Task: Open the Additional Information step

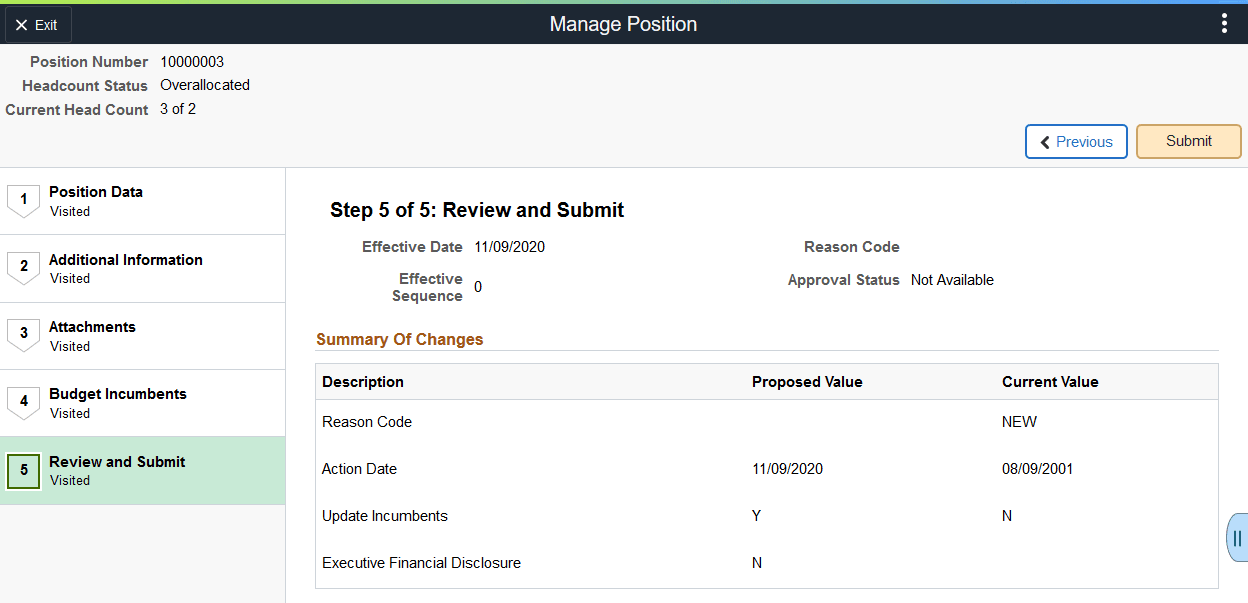Action: click(125, 260)
